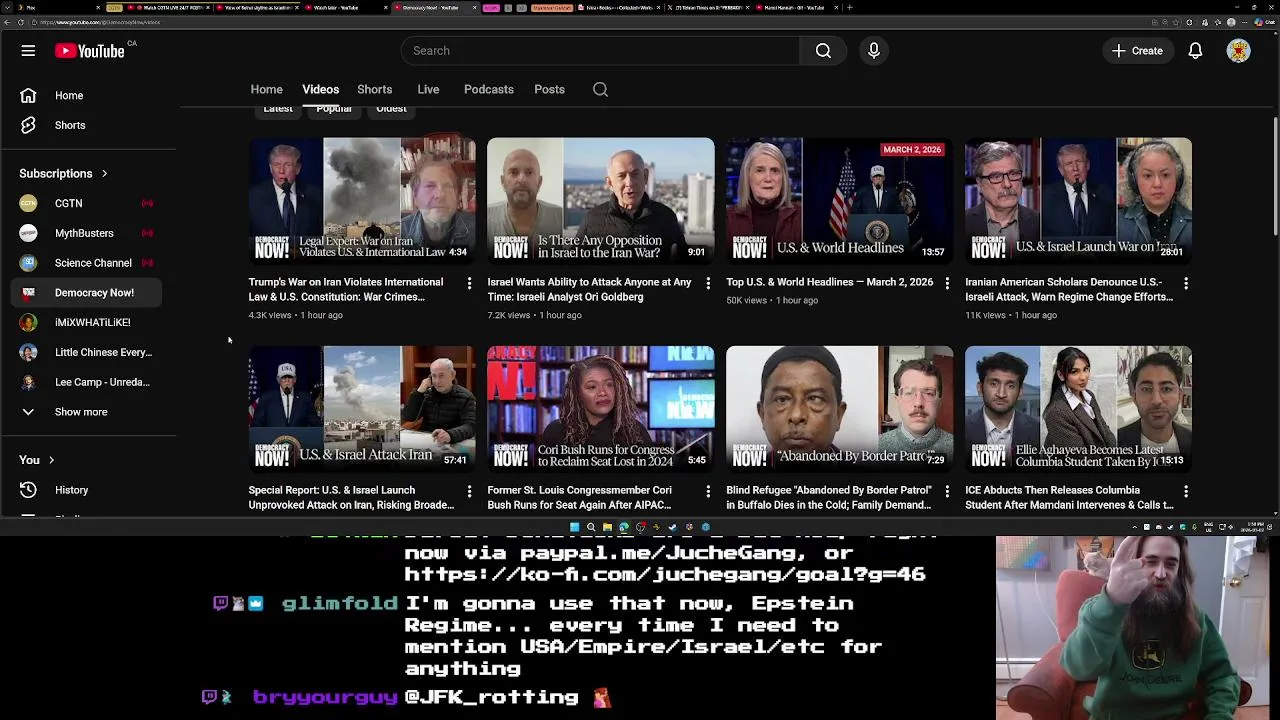Screen dimensions: 1280x720
Task: Open the Podcasts tab
Action: tap(489, 90)
